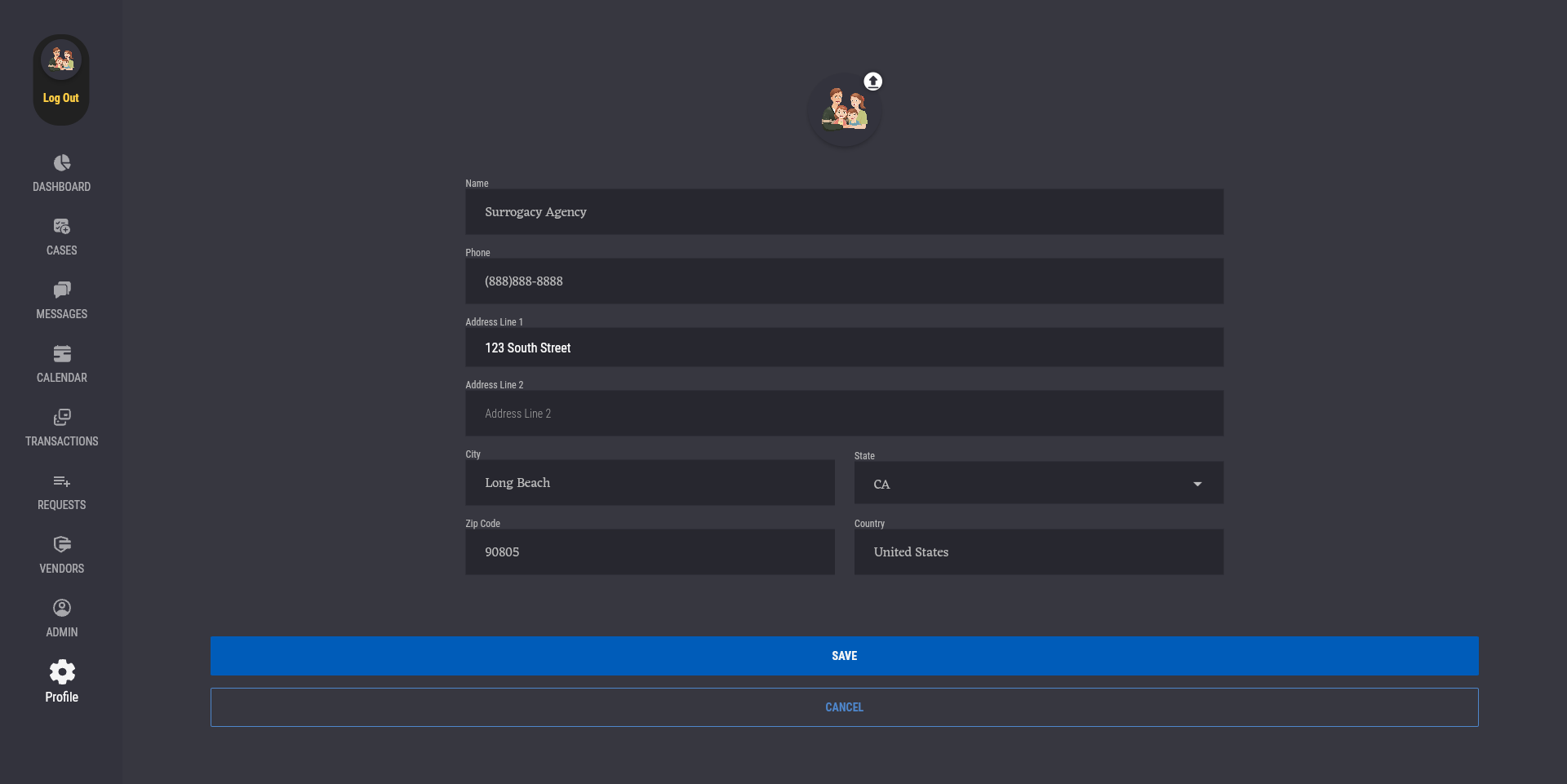Click the agency profile picture
The image size is (1567, 784).
pyautogui.click(x=844, y=111)
